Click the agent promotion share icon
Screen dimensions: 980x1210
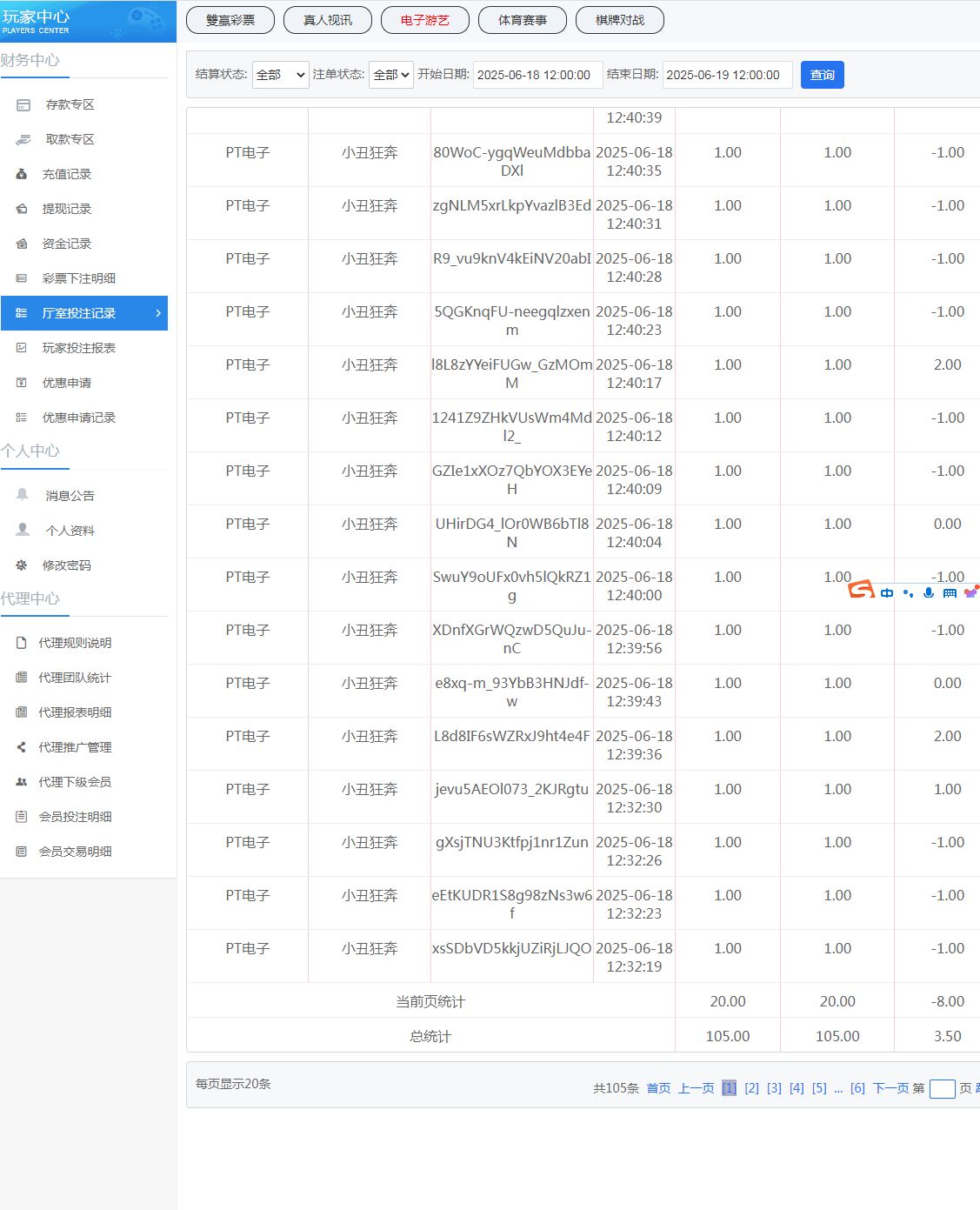(x=22, y=747)
